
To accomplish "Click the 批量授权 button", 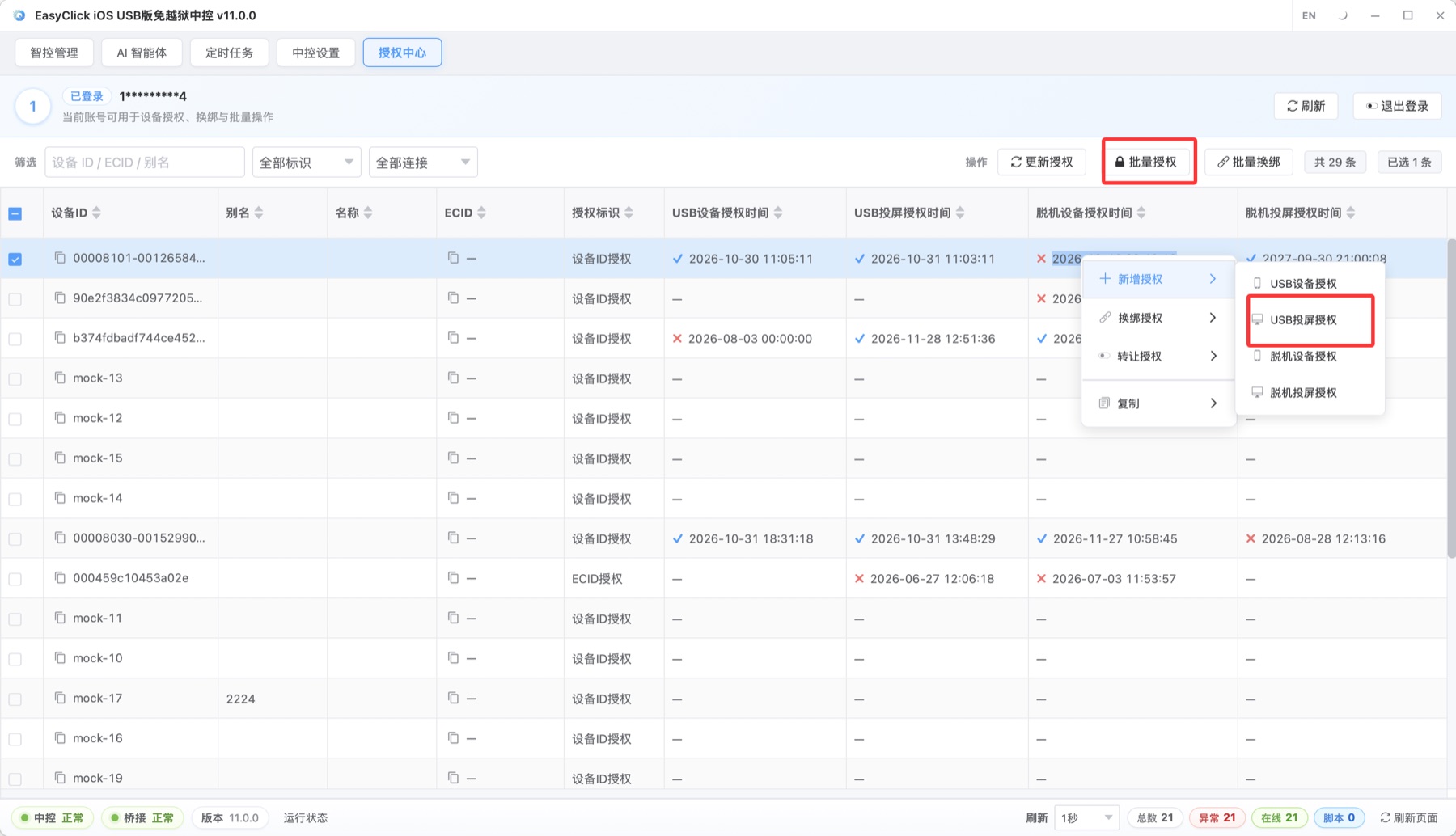I will pyautogui.click(x=1146, y=162).
